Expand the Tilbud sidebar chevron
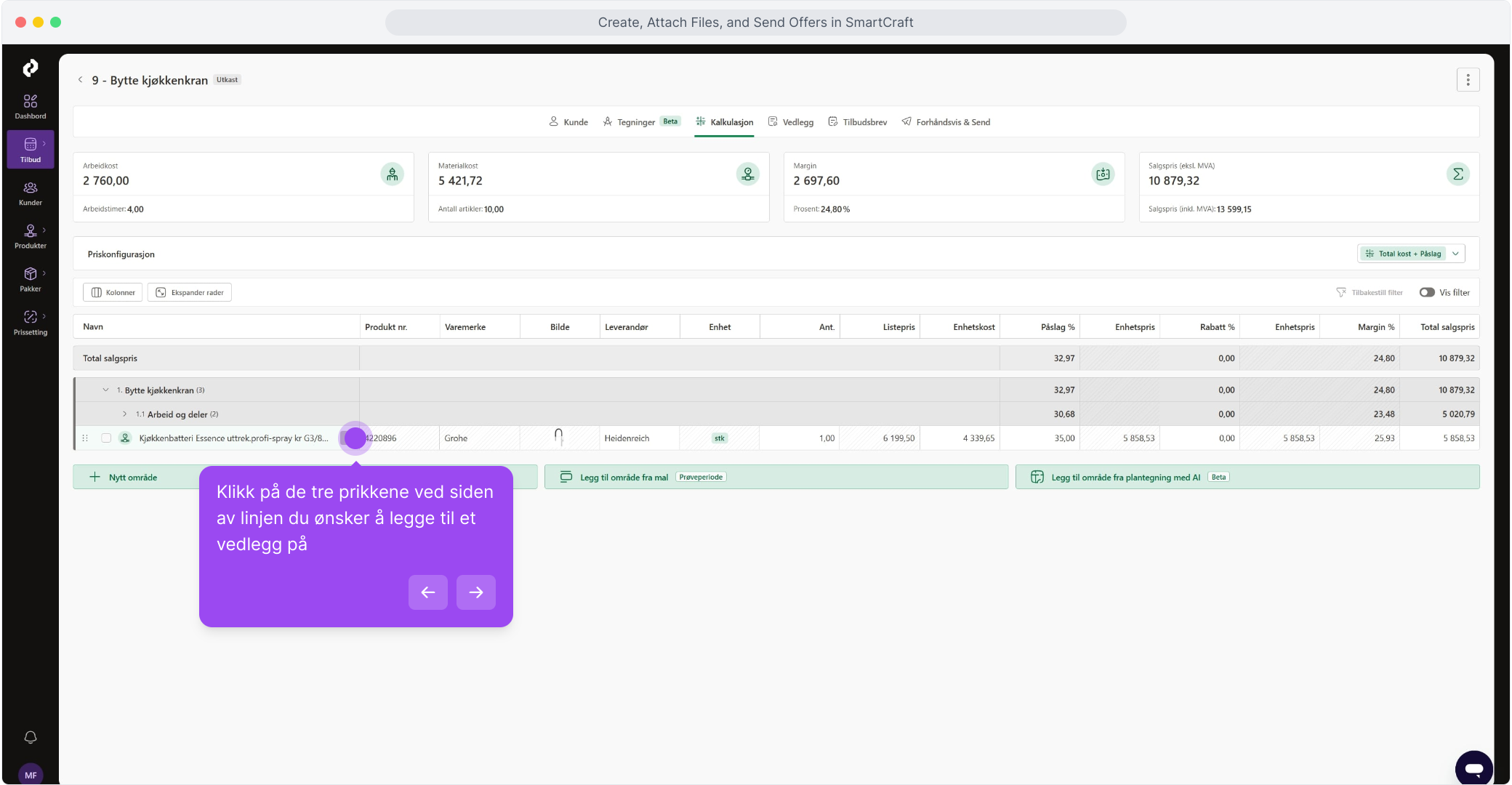The width and height of the screenshot is (1512, 785). [44, 144]
